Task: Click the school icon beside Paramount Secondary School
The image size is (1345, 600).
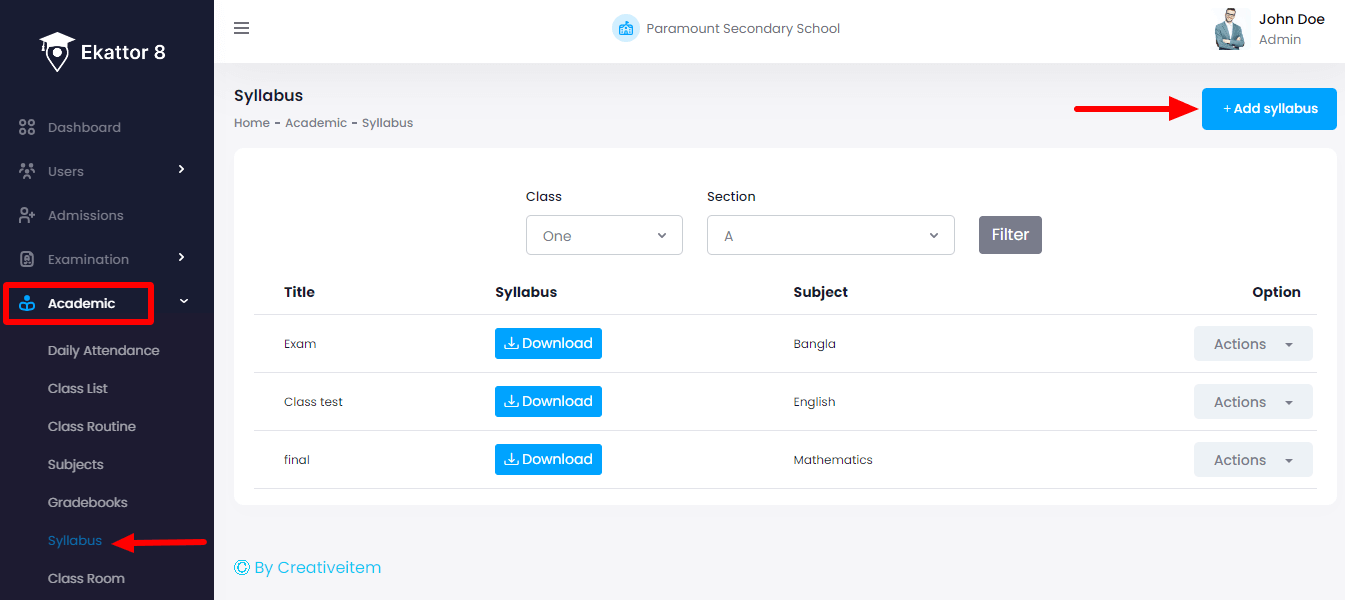Action: click(626, 28)
